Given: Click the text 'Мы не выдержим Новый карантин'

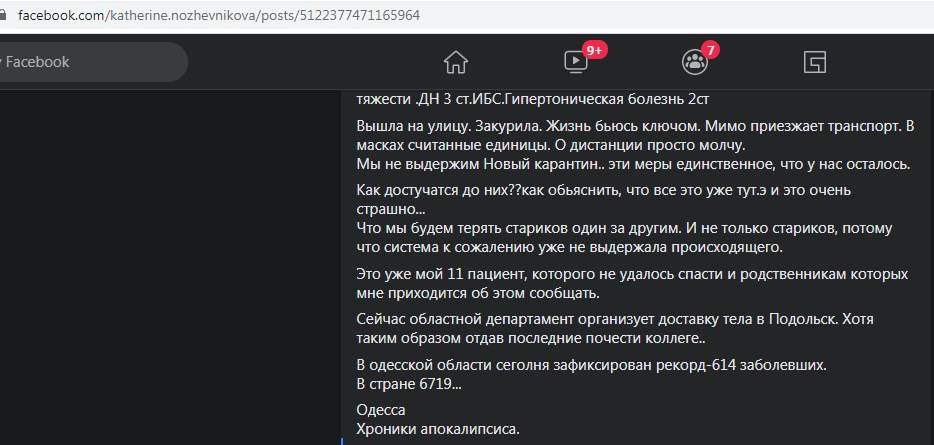Looking at the screenshot, I should point(477,165).
